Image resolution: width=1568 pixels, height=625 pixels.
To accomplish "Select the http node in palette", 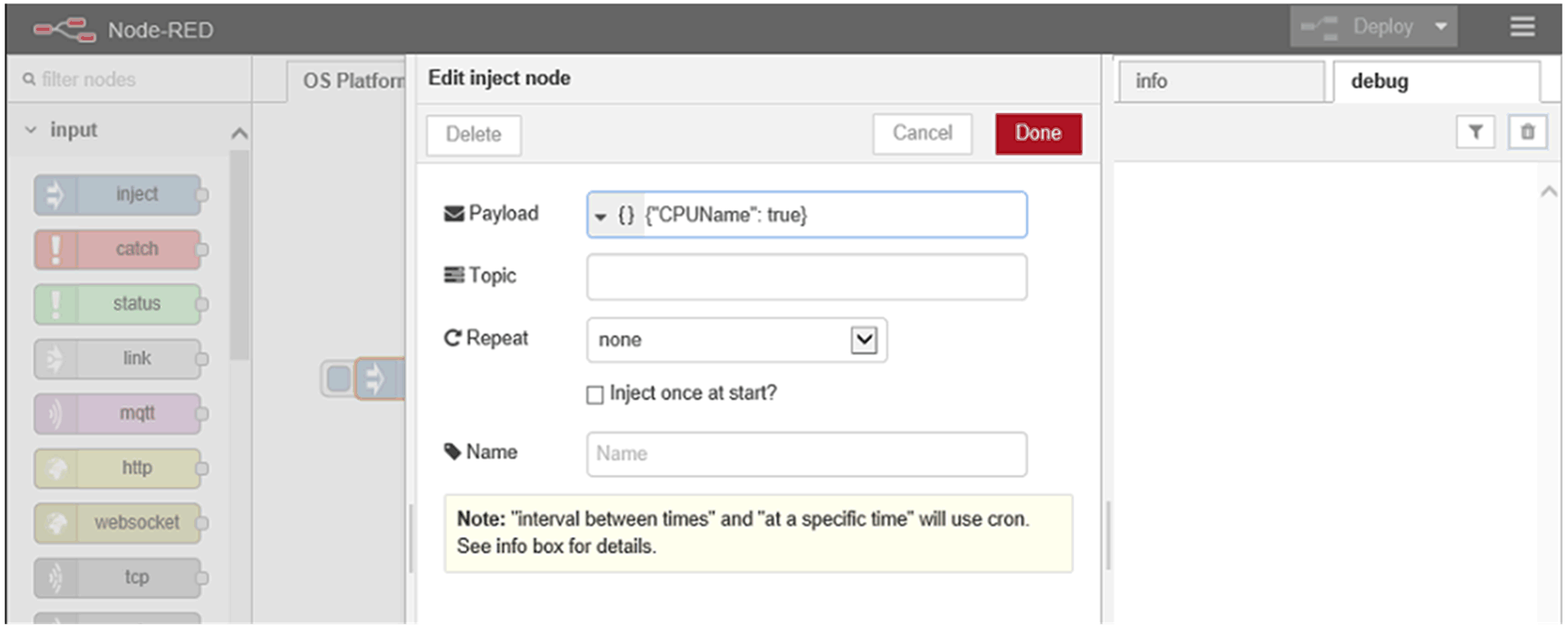I will coord(119,468).
